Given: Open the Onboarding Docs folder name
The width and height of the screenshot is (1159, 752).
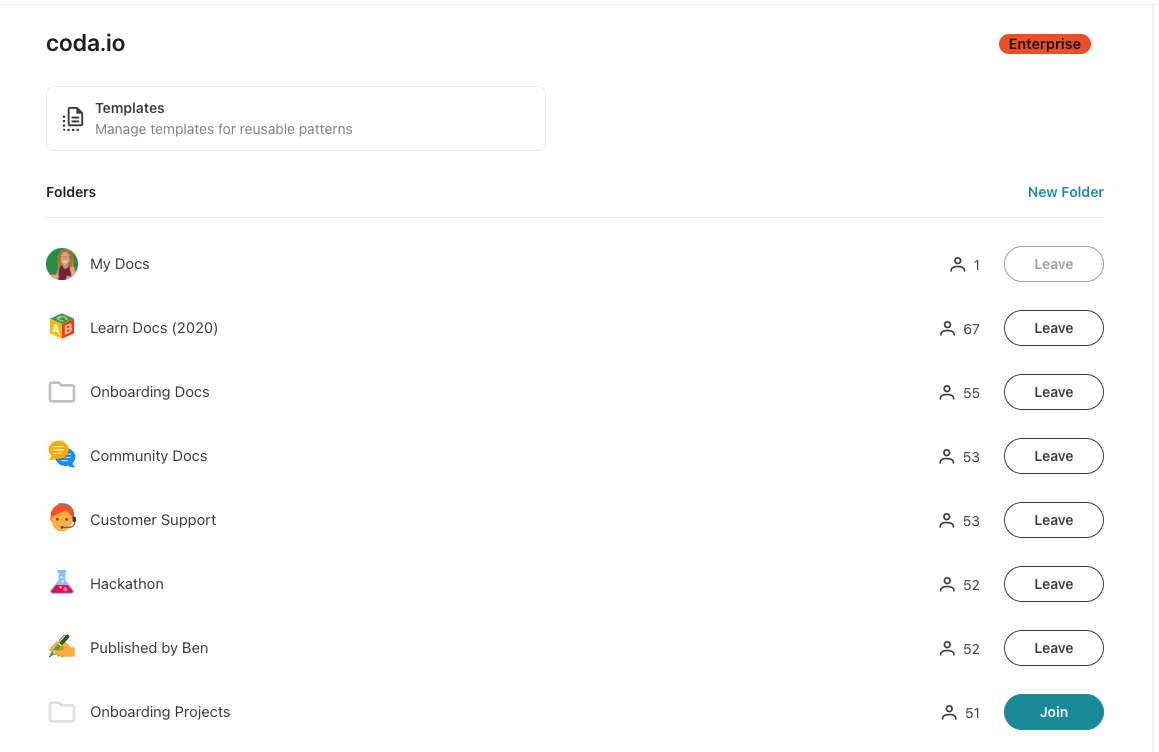Looking at the screenshot, I should pos(150,392).
